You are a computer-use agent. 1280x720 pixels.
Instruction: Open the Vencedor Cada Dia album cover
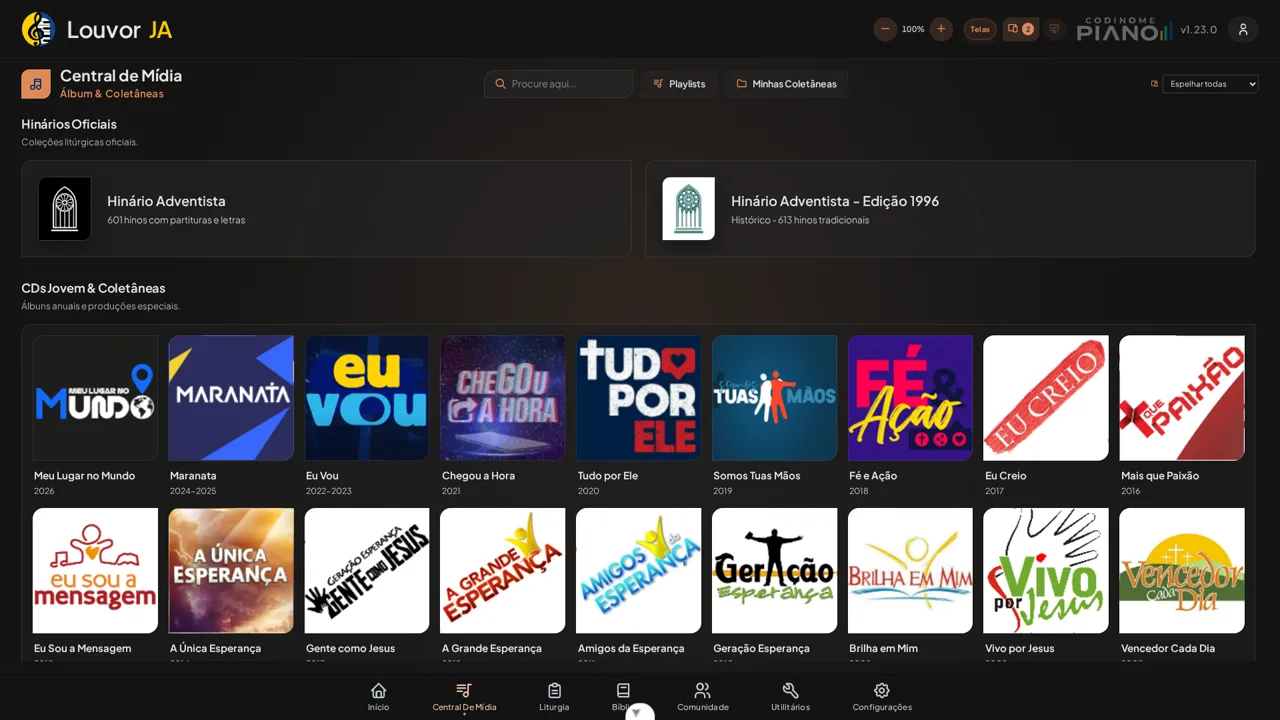tap(1182, 571)
